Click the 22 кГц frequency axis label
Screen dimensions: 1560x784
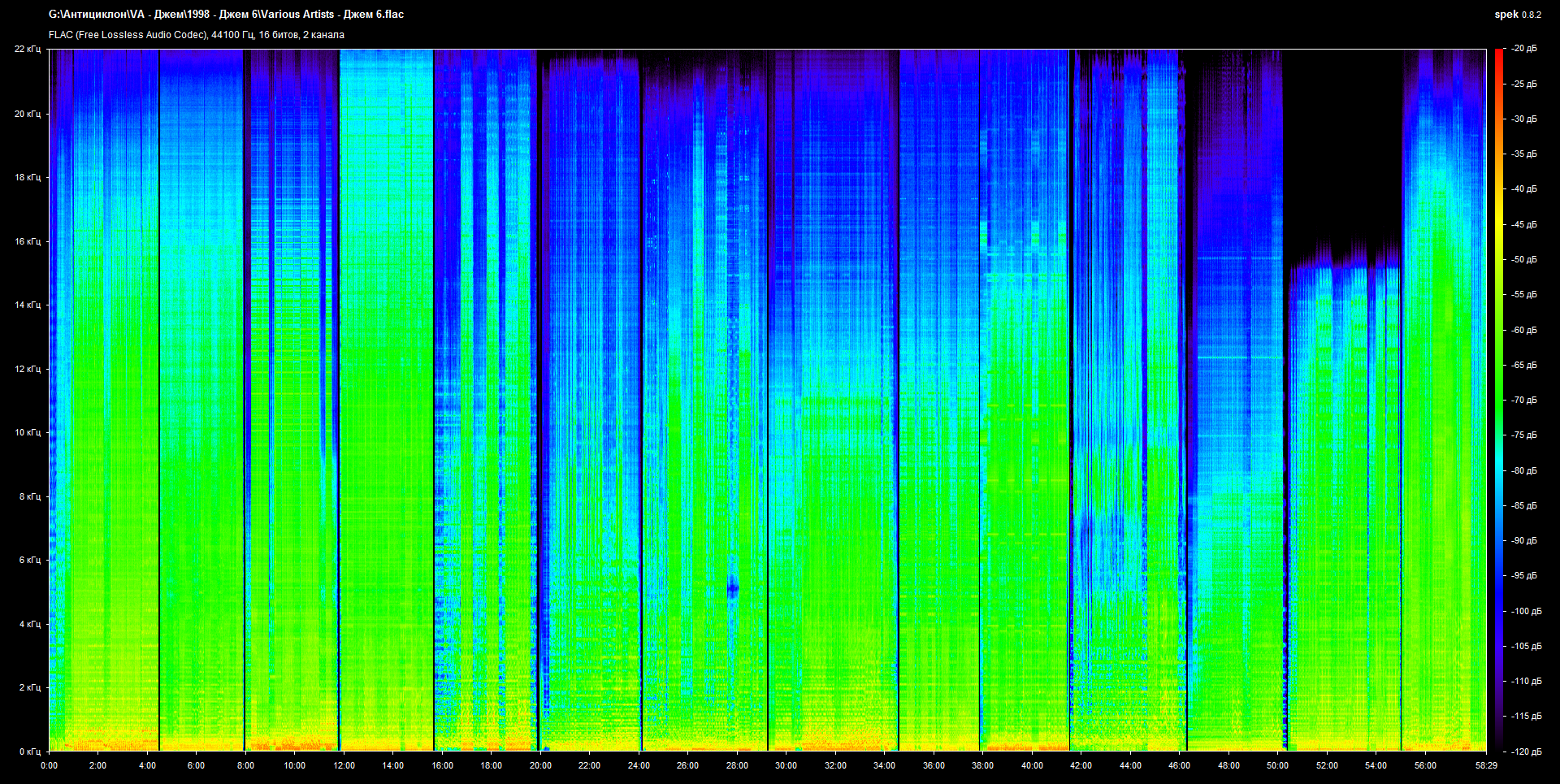(x=28, y=50)
